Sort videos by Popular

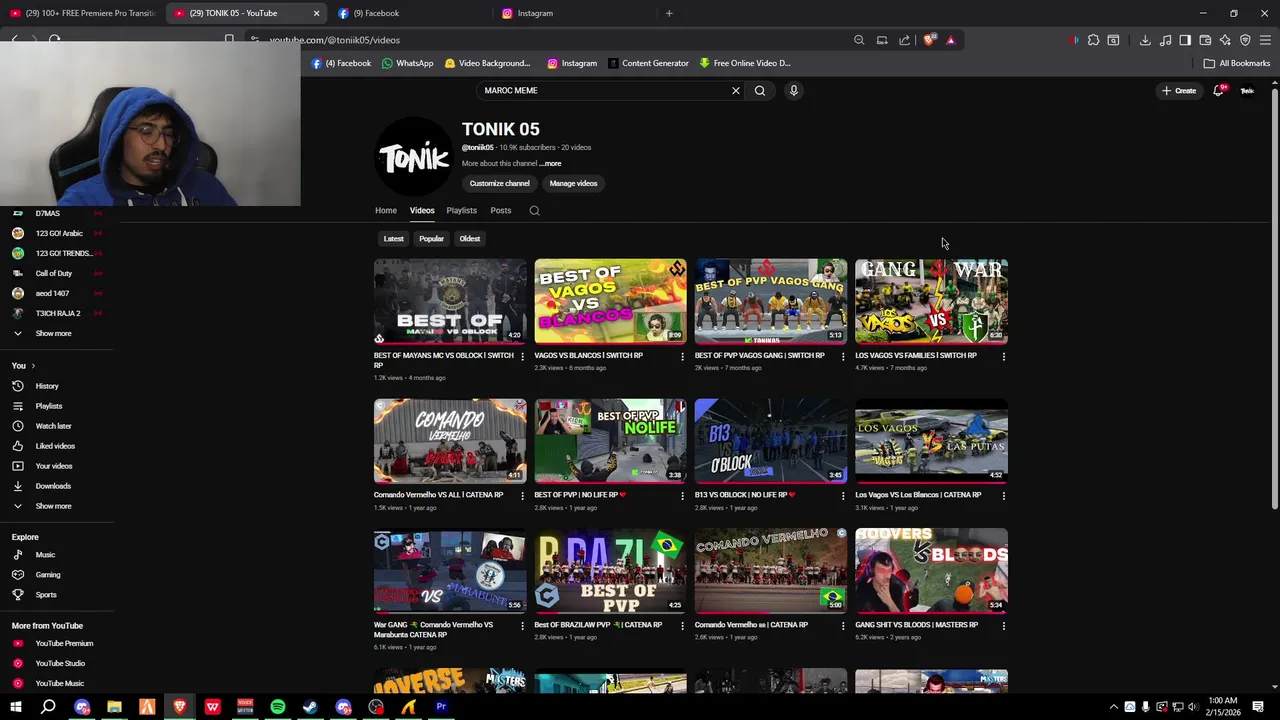point(431,239)
